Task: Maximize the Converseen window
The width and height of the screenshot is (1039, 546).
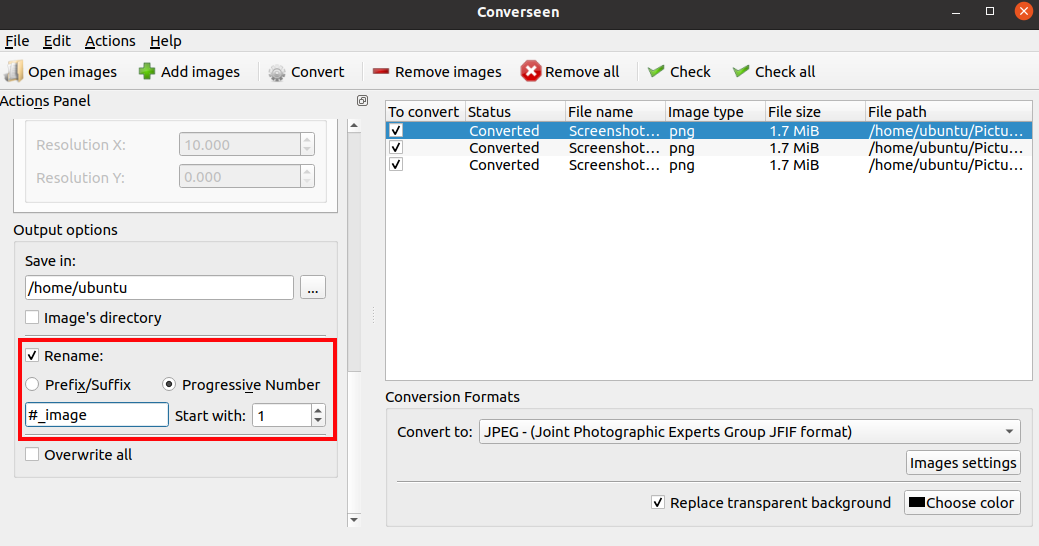Action: point(990,11)
